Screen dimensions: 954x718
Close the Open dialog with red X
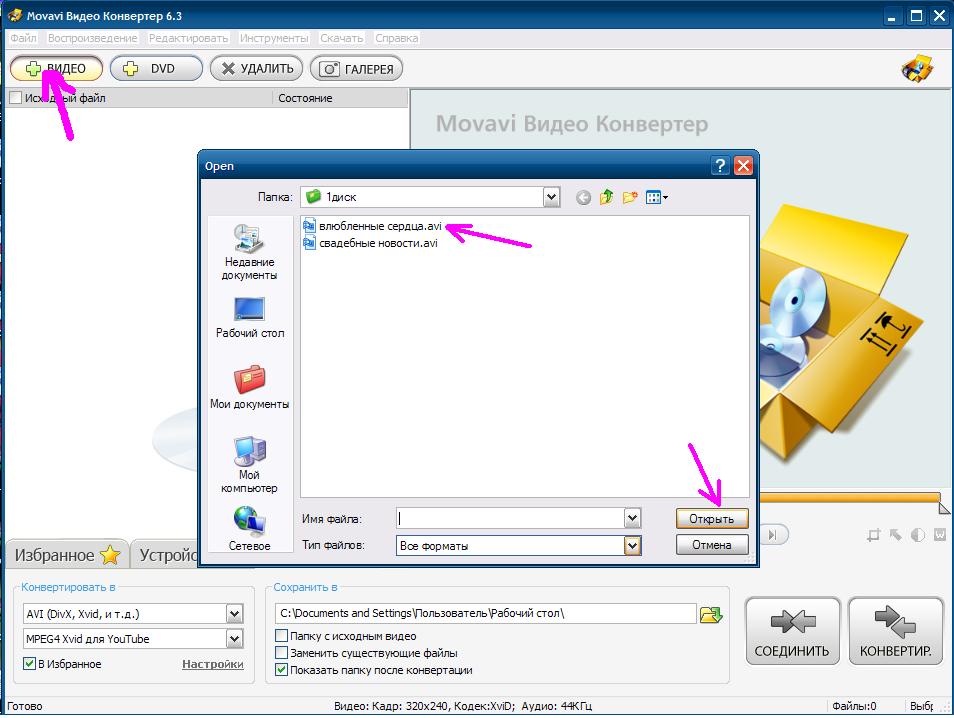(x=743, y=166)
